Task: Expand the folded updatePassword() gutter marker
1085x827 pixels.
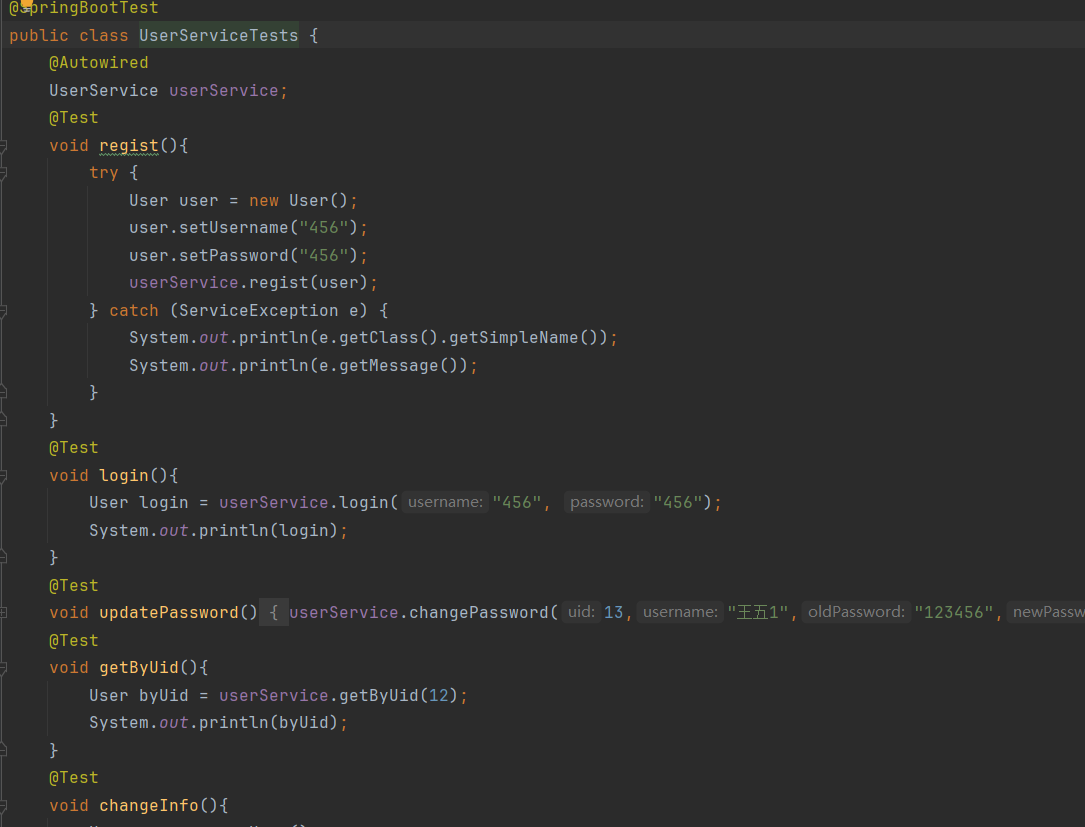Action: coord(3,612)
